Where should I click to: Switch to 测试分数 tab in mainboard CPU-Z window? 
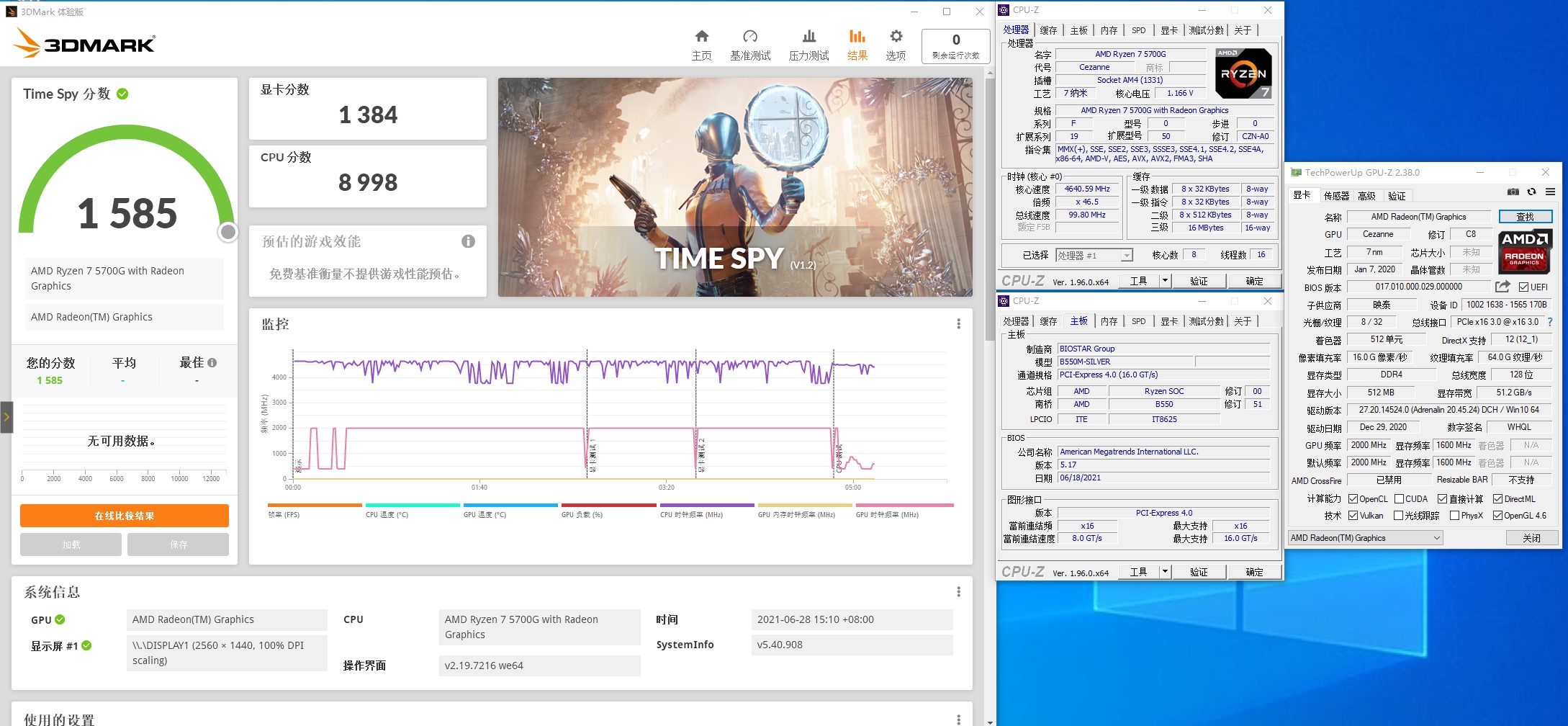[x=1206, y=321]
